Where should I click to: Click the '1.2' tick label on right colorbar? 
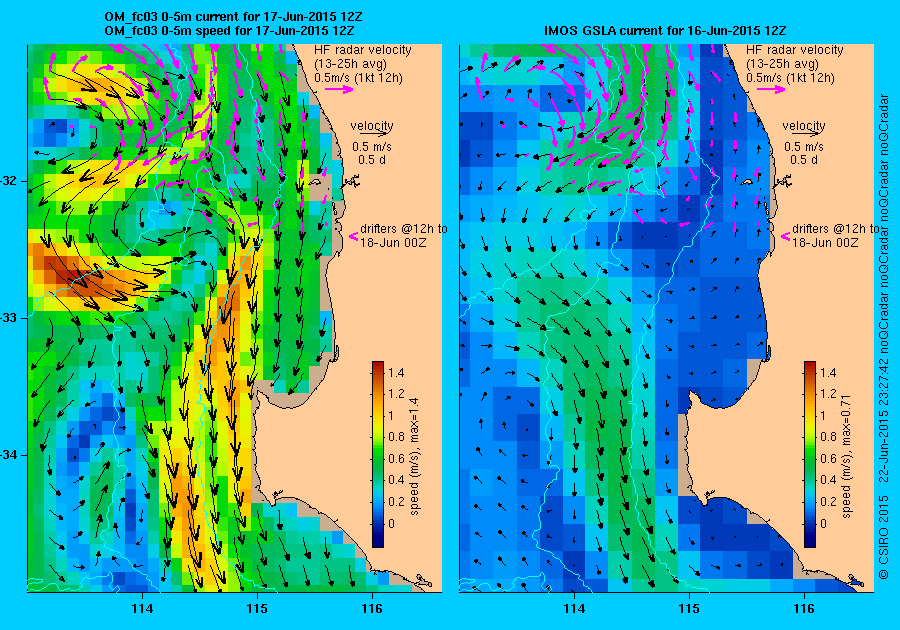(827, 394)
